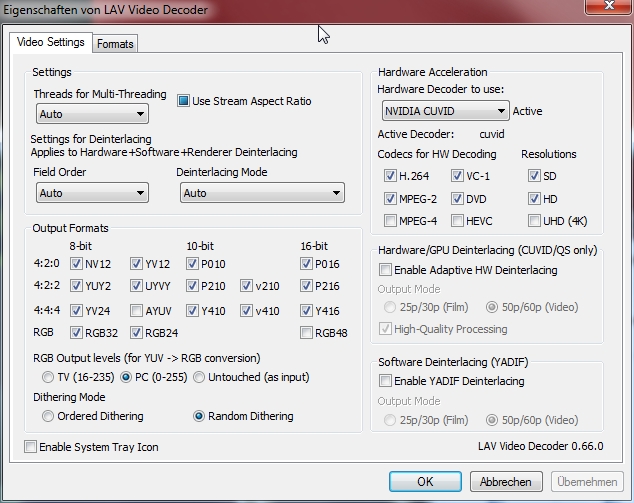Screen dimensions: 634x503
Task: Select Ordered Dithering mode
Action: (48, 416)
